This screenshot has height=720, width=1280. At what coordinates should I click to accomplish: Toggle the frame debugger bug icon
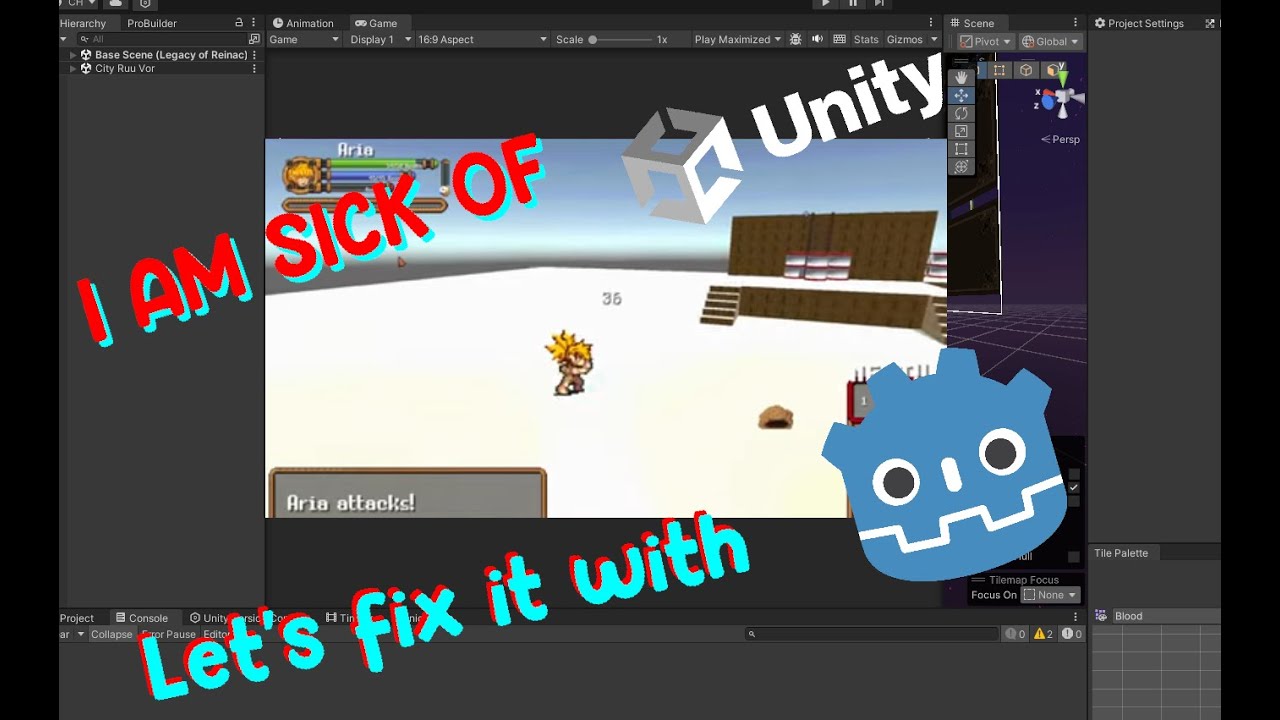[x=796, y=39]
